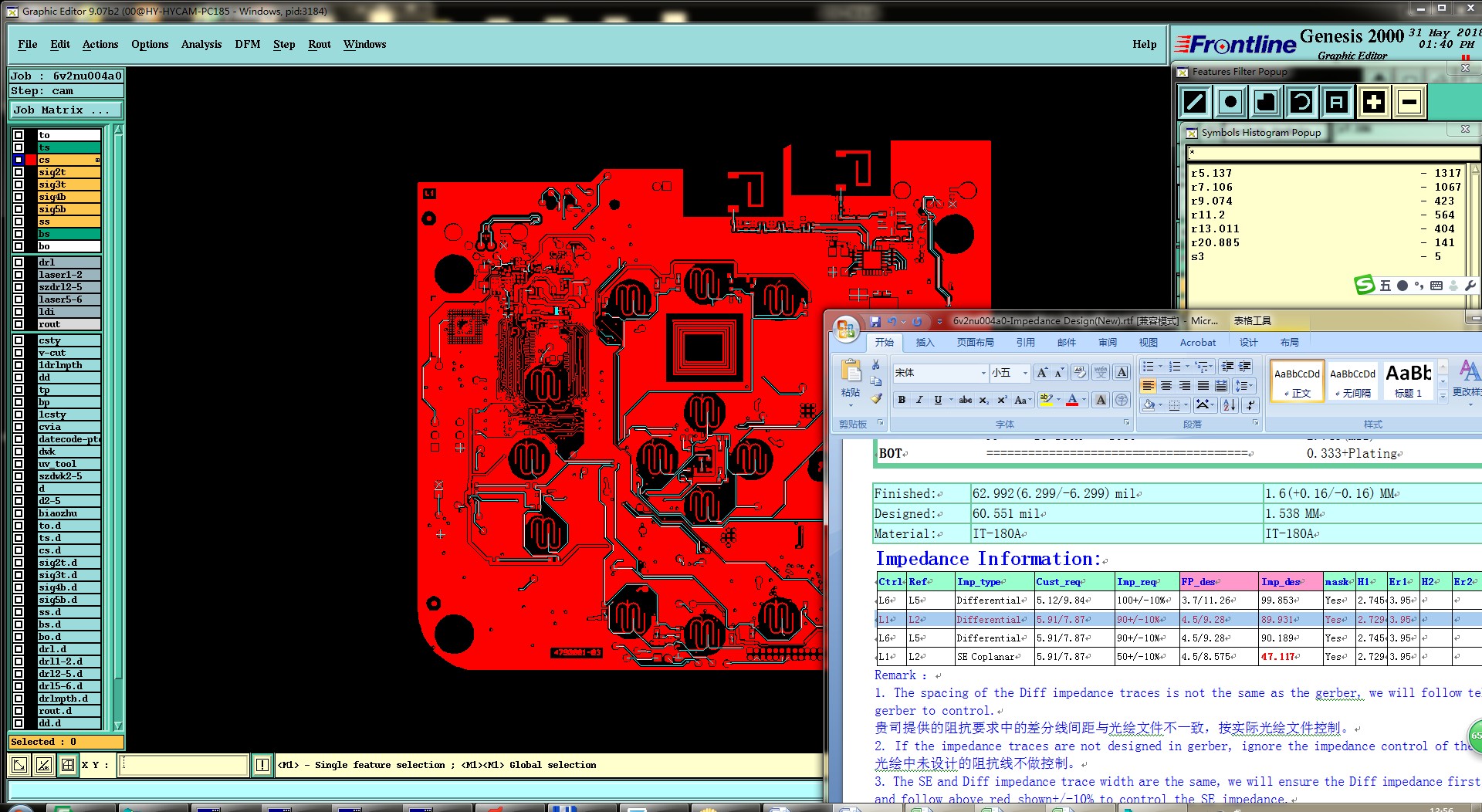Viewport: 1482px width, 812px height.
Task: Click the exclamation mark status icon
Action: tap(262, 765)
